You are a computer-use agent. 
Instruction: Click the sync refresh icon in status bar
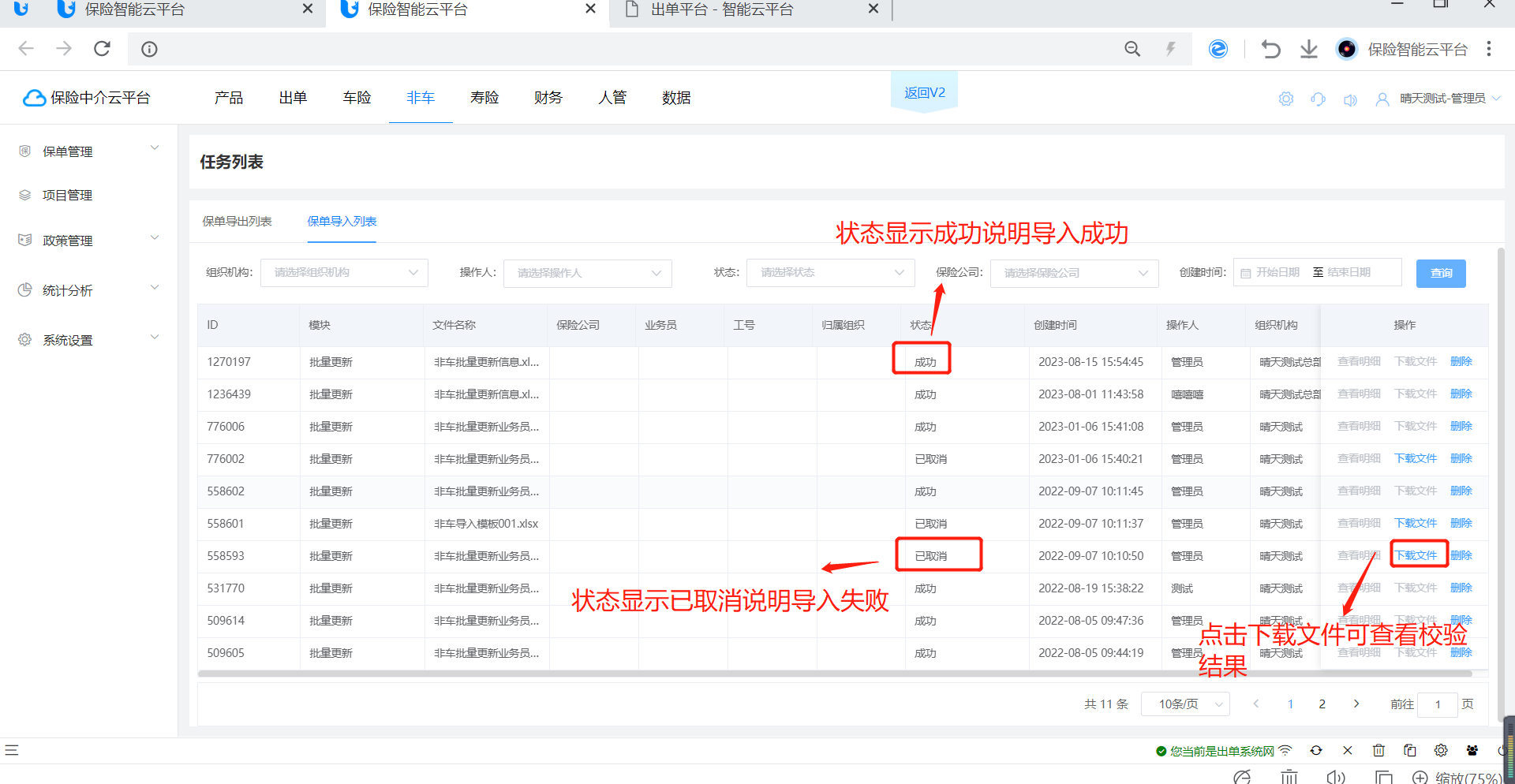[1316, 750]
